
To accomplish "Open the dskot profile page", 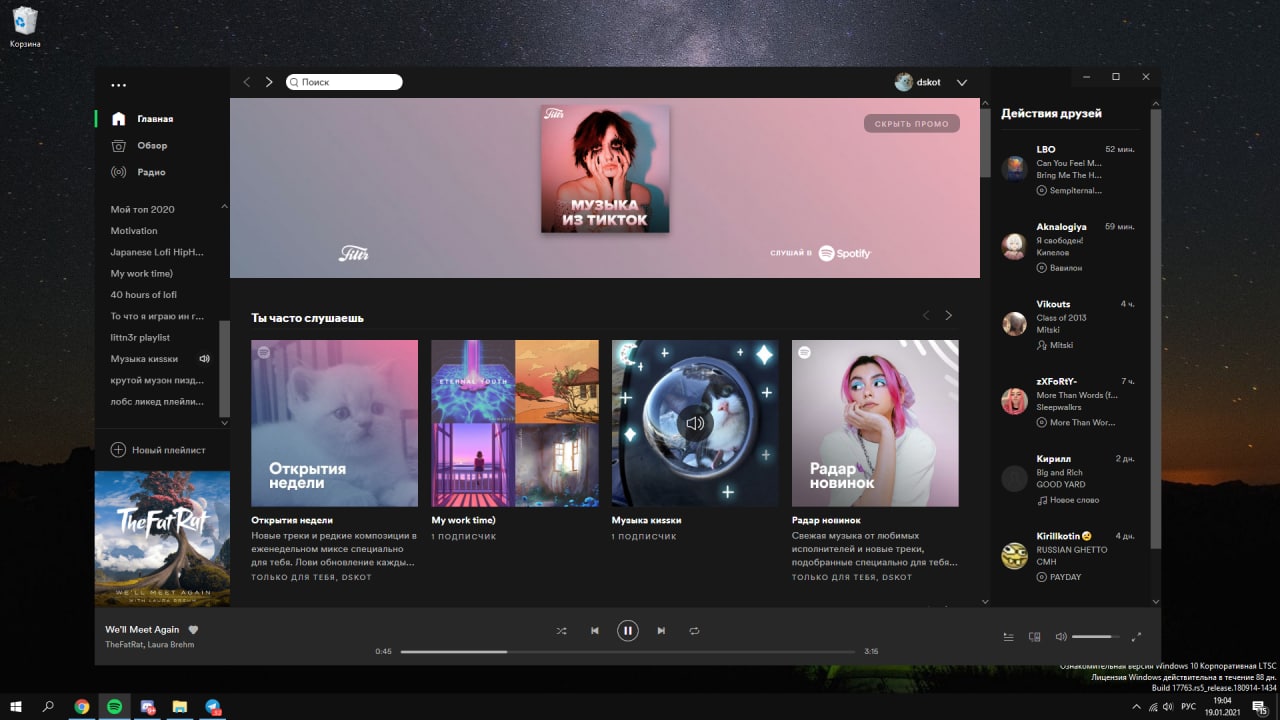I will [x=918, y=82].
